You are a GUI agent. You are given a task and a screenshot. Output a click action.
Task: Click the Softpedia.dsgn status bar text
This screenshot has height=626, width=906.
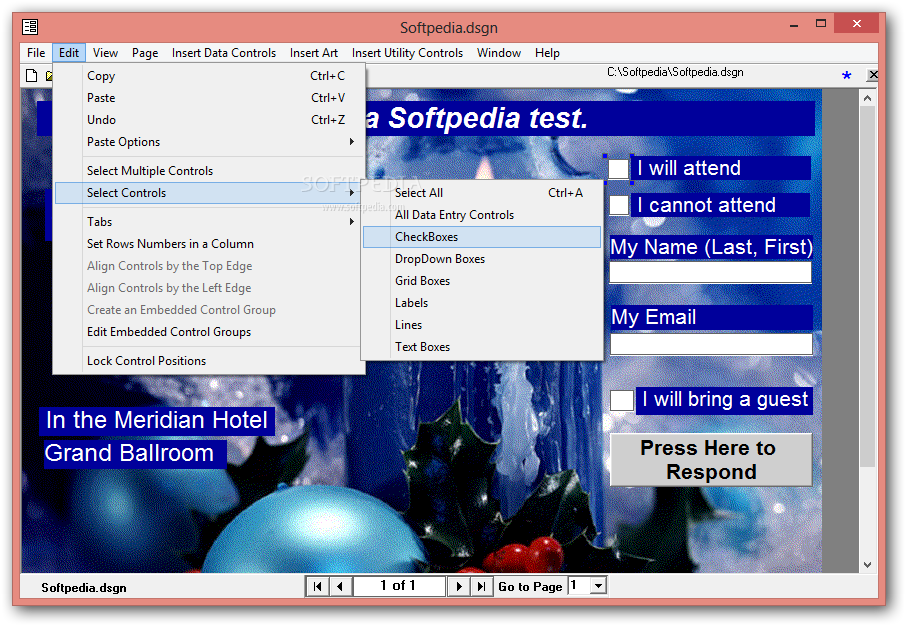[84, 588]
